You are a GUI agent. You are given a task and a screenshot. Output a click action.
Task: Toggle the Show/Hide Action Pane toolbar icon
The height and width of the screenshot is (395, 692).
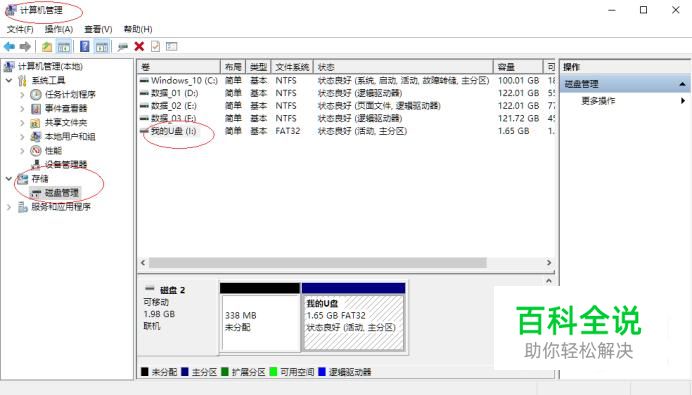click(102, 46)
